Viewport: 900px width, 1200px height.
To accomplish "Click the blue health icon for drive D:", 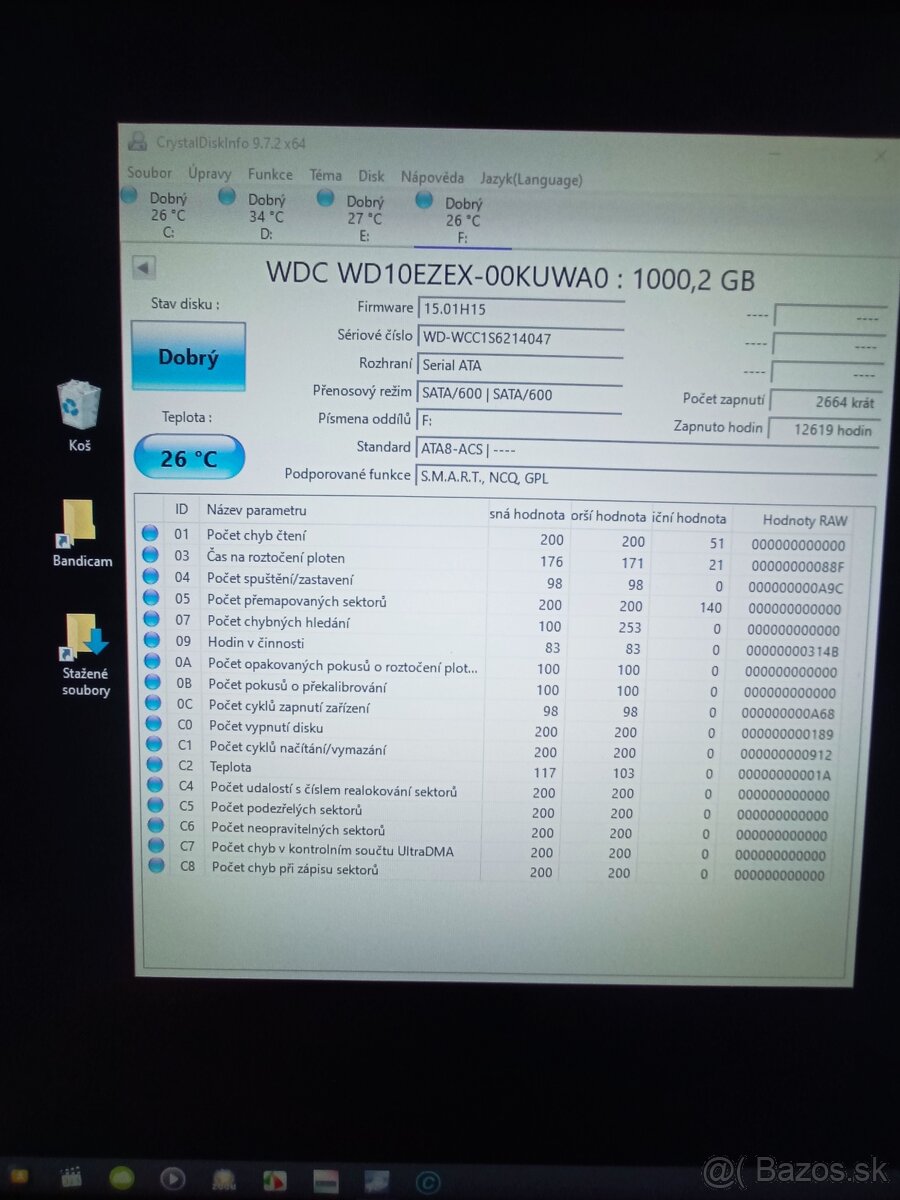I will point(228,197).
